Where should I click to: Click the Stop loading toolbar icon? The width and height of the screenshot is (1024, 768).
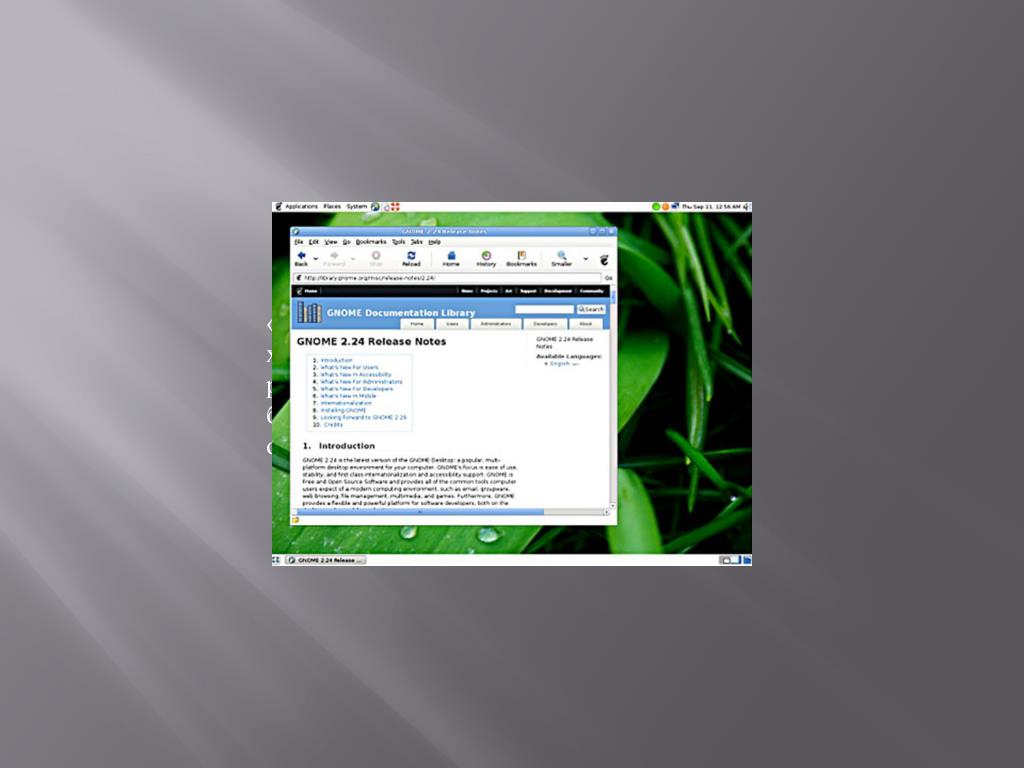coord(376,257)
